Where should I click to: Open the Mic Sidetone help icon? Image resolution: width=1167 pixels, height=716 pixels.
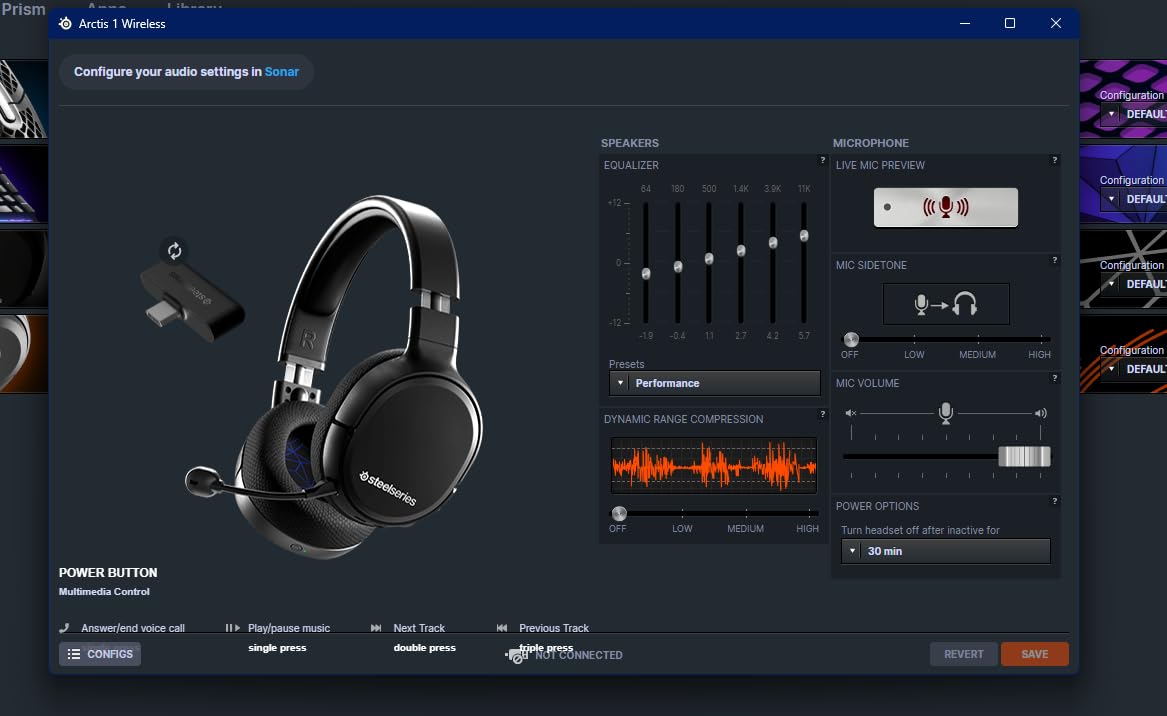[x=1055, y=260]
